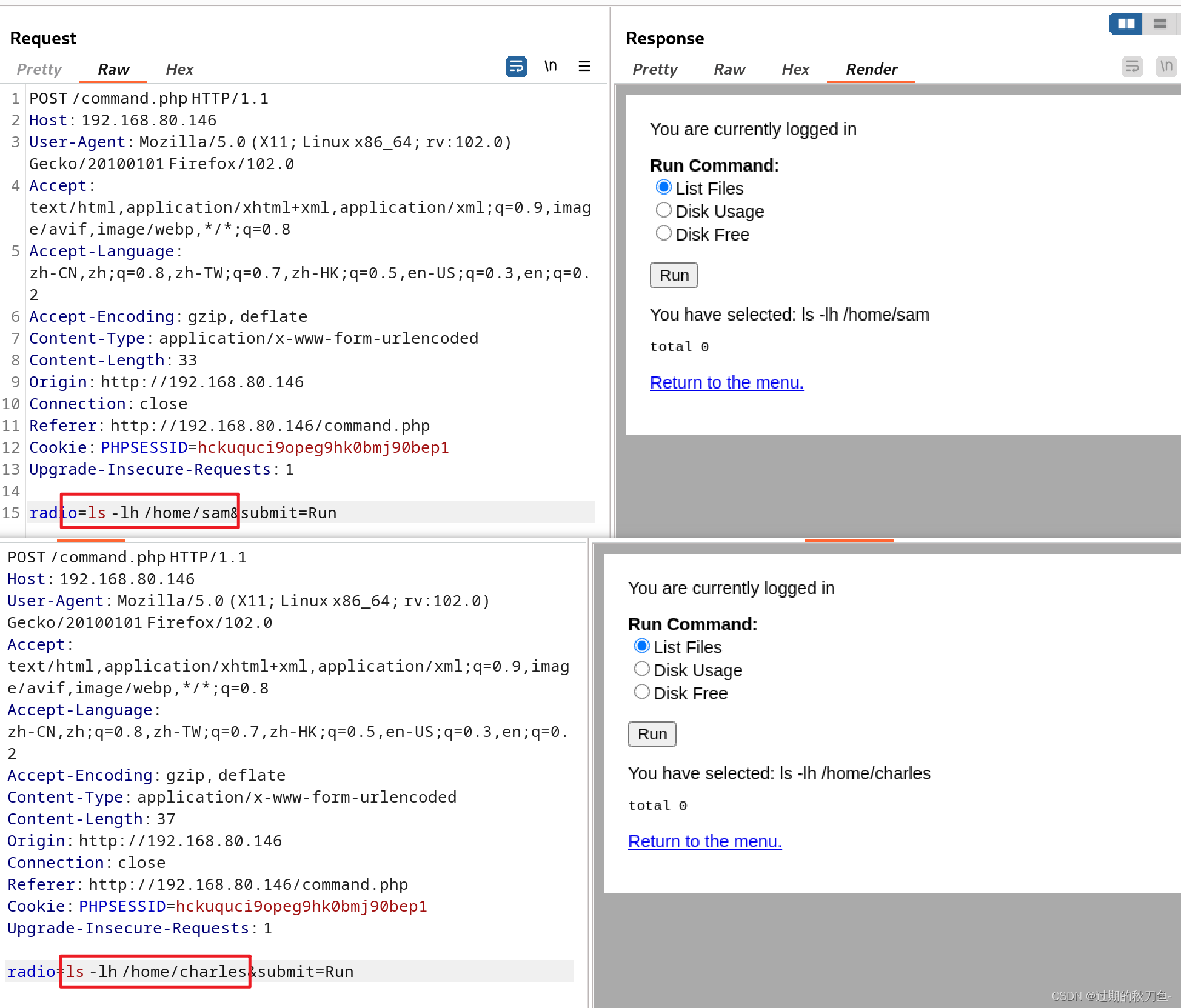The width and height of the screenshot is (1181, 1008).
Task: Switch to side-by-side layout view
Action: click(x=1126, y=24)
